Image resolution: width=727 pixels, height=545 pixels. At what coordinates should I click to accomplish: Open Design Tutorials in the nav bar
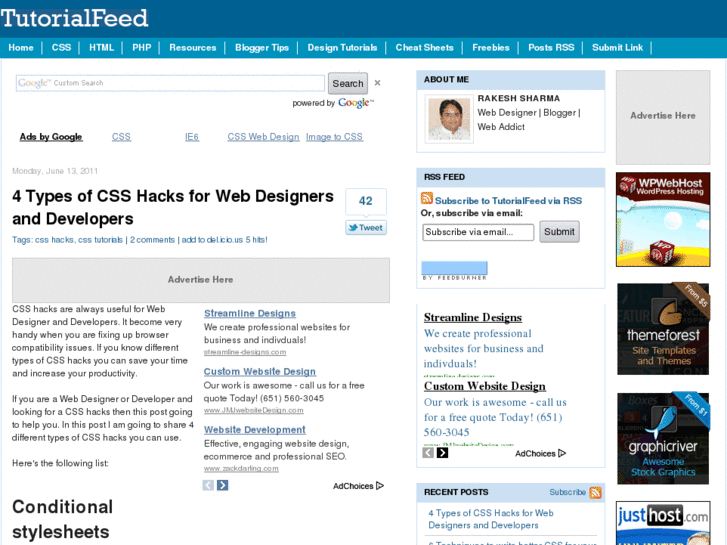click(342, 48)
